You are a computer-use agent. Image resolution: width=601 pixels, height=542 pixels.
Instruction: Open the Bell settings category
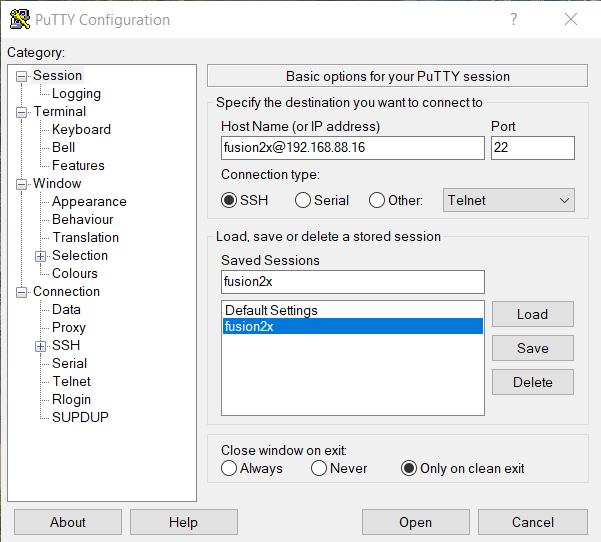[x=63, y=148]
